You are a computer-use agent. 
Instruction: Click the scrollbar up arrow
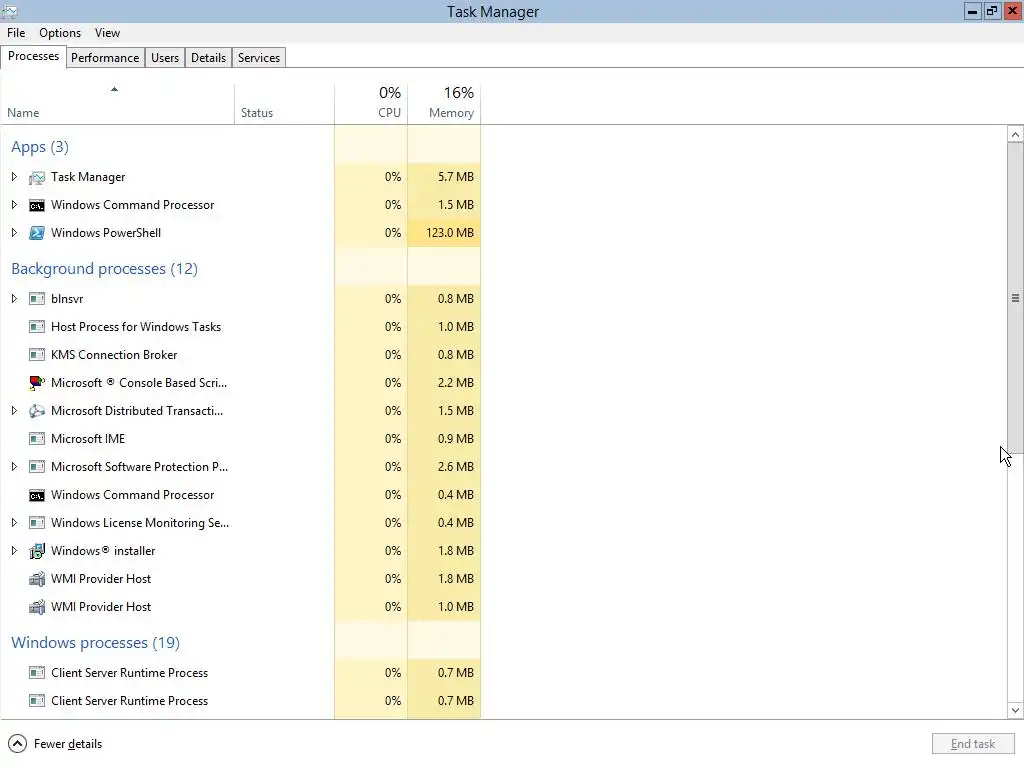[1015, 135]
